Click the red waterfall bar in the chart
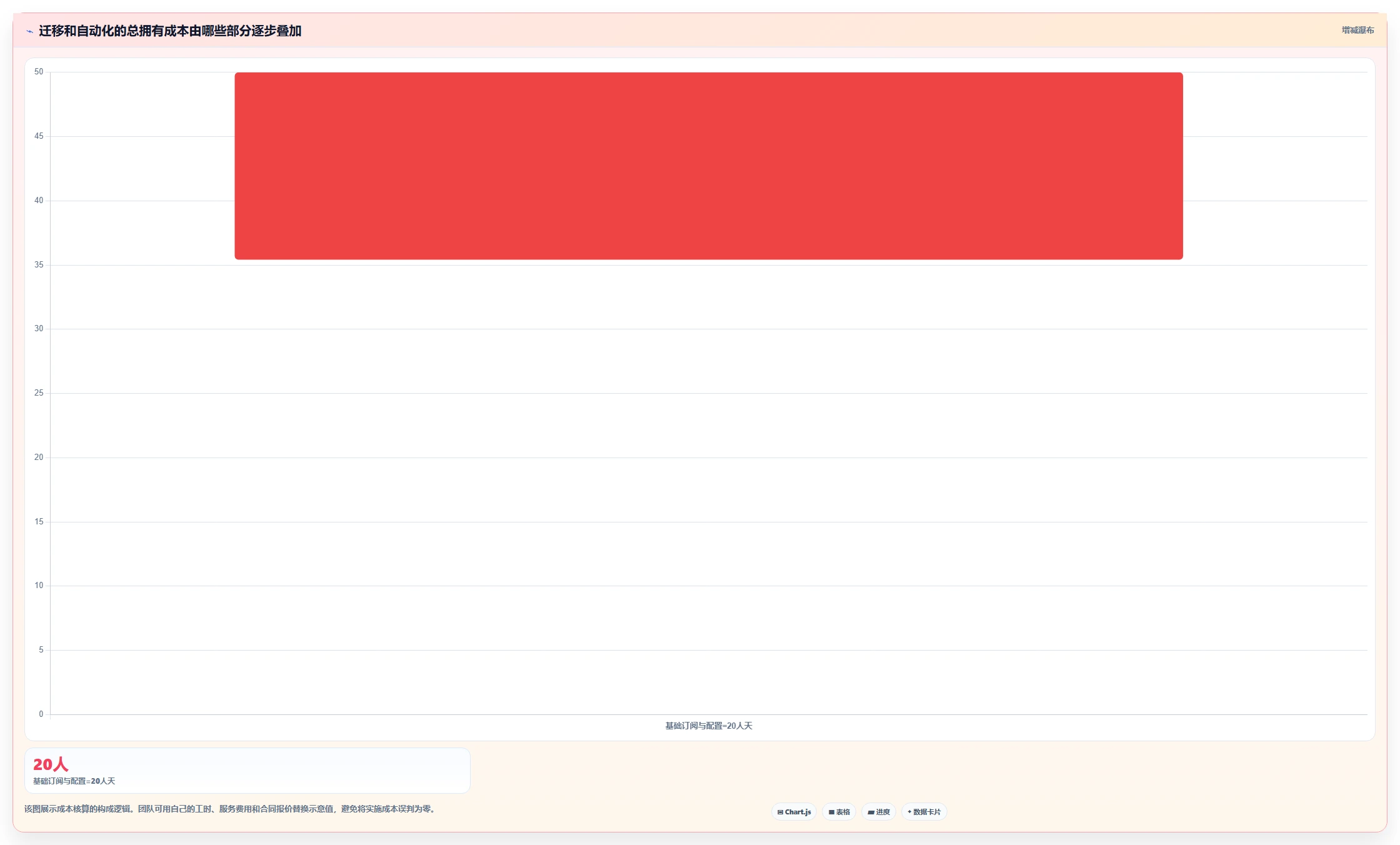The width and height of the screenshot is (1400, 845). (x=709, y=166)
